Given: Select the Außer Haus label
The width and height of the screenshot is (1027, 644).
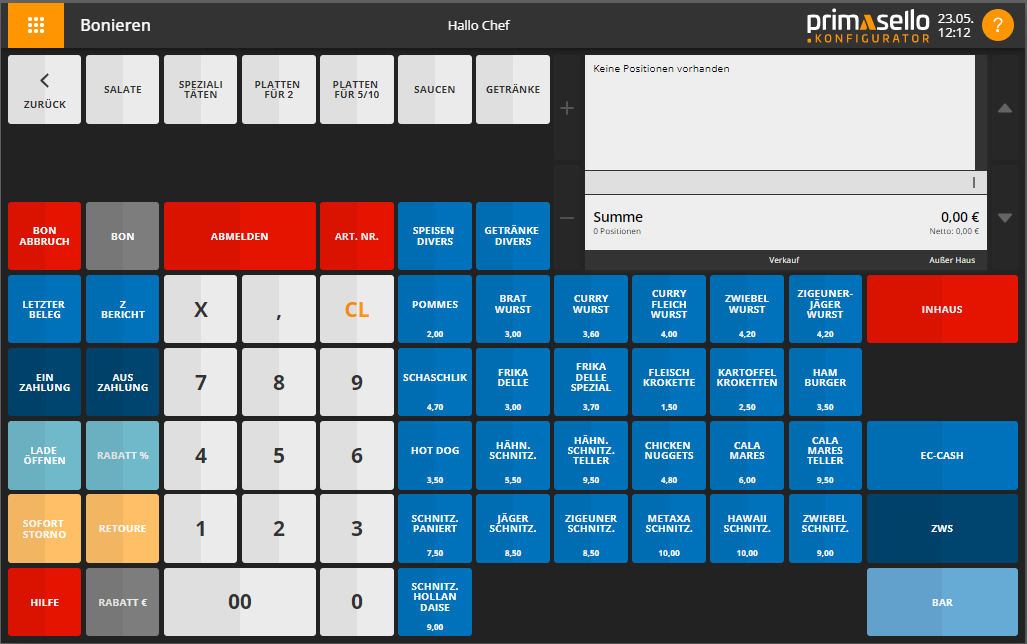Looking at the screenshot, I should pyautogui.click(x=952, y=260).
